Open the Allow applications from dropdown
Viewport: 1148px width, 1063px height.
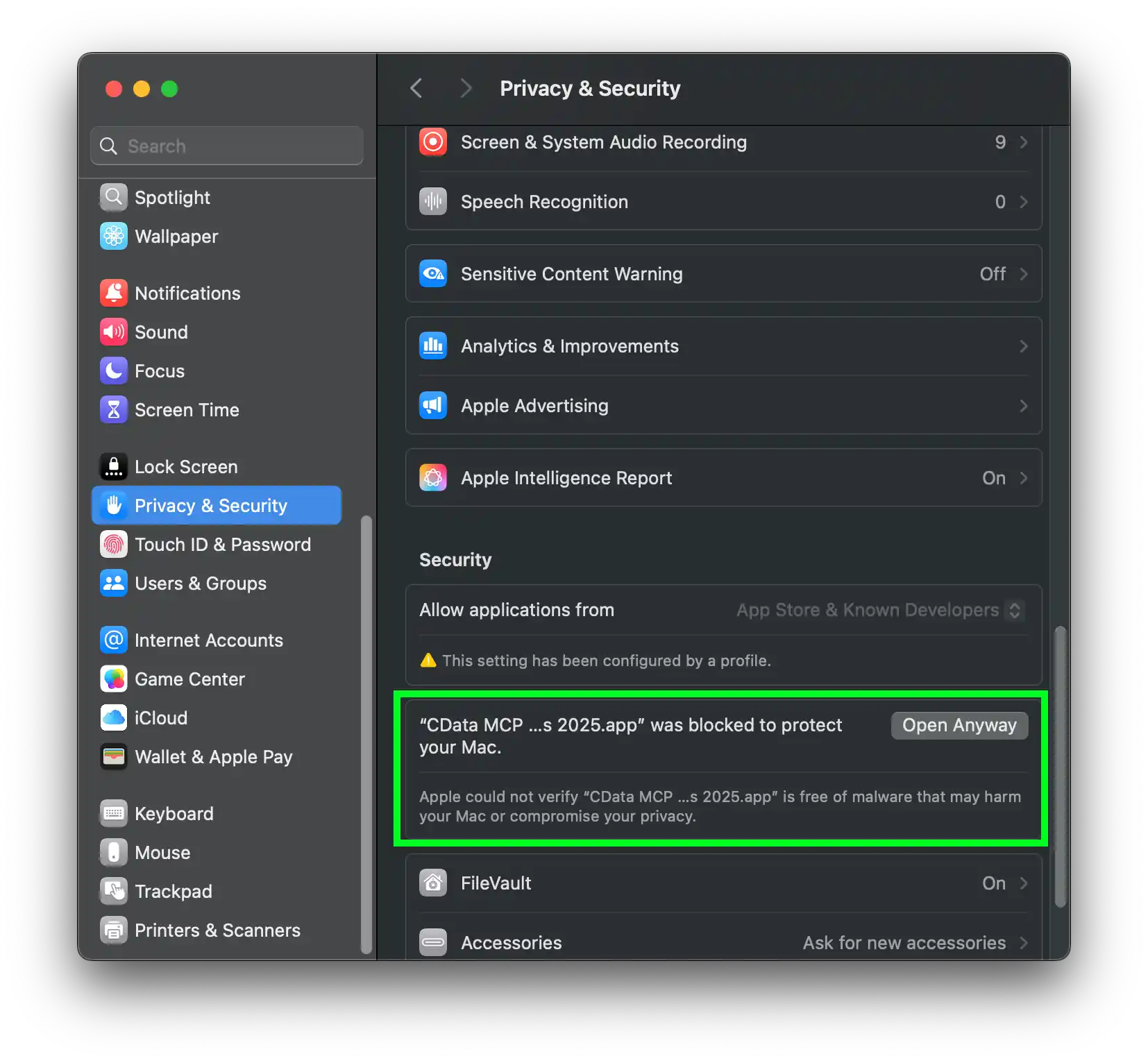[1014, 611]
